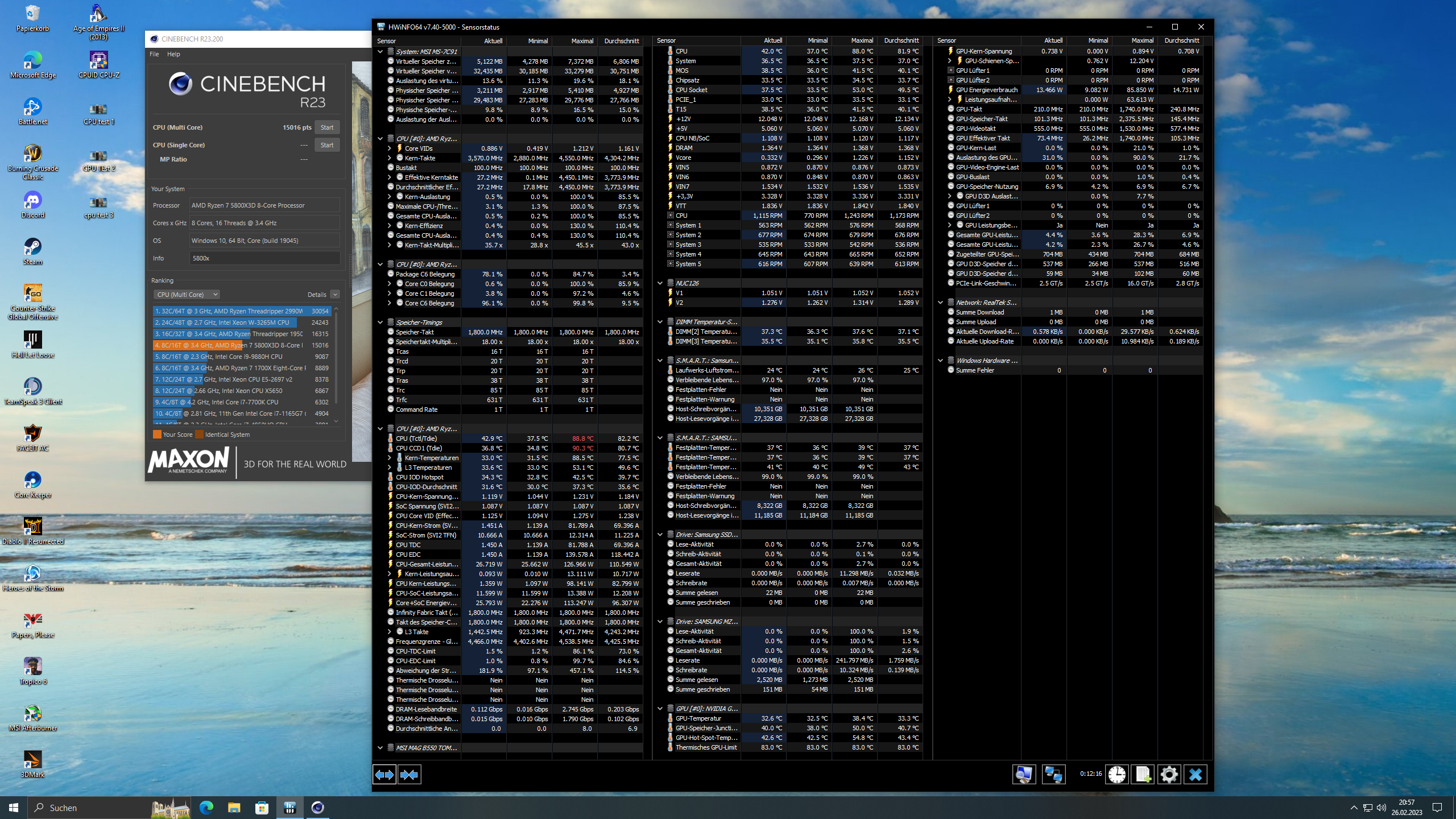Collapse the Network: RealTek sensor group
The width and height of the screenshot is (1456, 819).
tap(941, 303)
